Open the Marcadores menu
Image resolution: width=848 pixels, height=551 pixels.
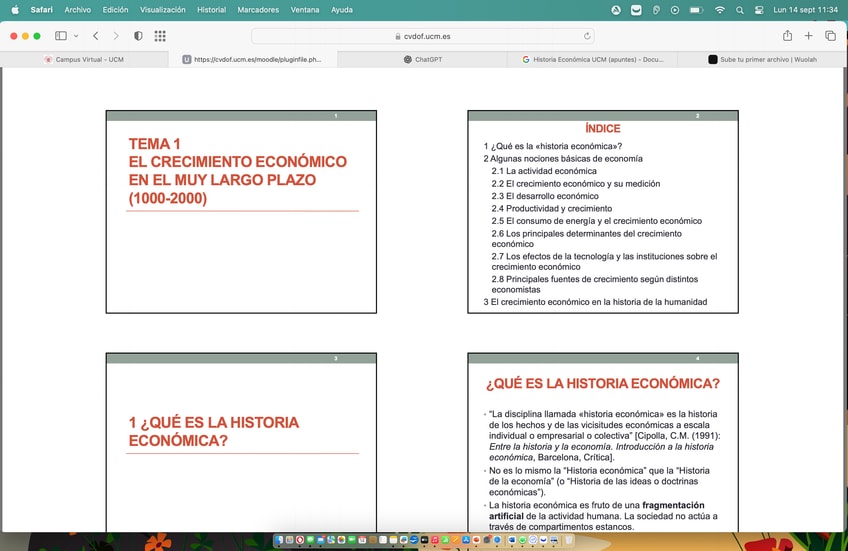[258, 10]
